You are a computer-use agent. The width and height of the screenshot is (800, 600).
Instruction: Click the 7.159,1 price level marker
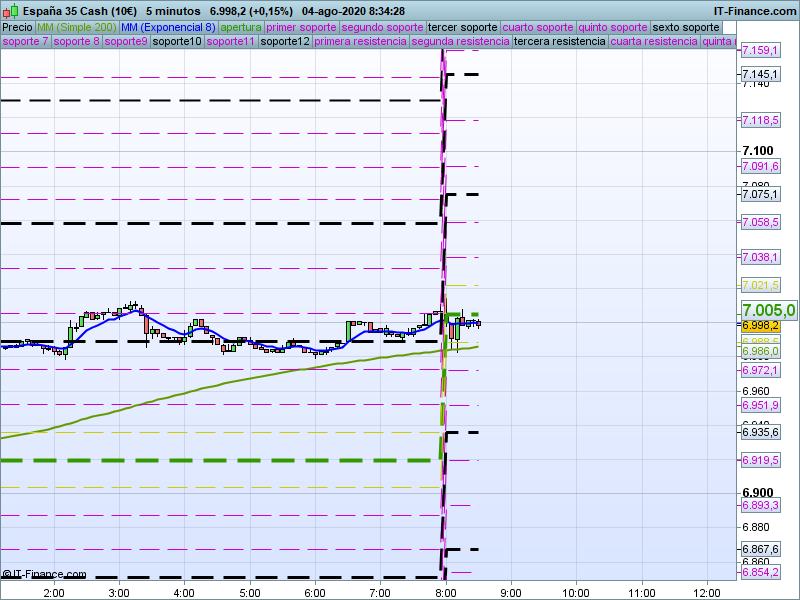pos(760,50)
